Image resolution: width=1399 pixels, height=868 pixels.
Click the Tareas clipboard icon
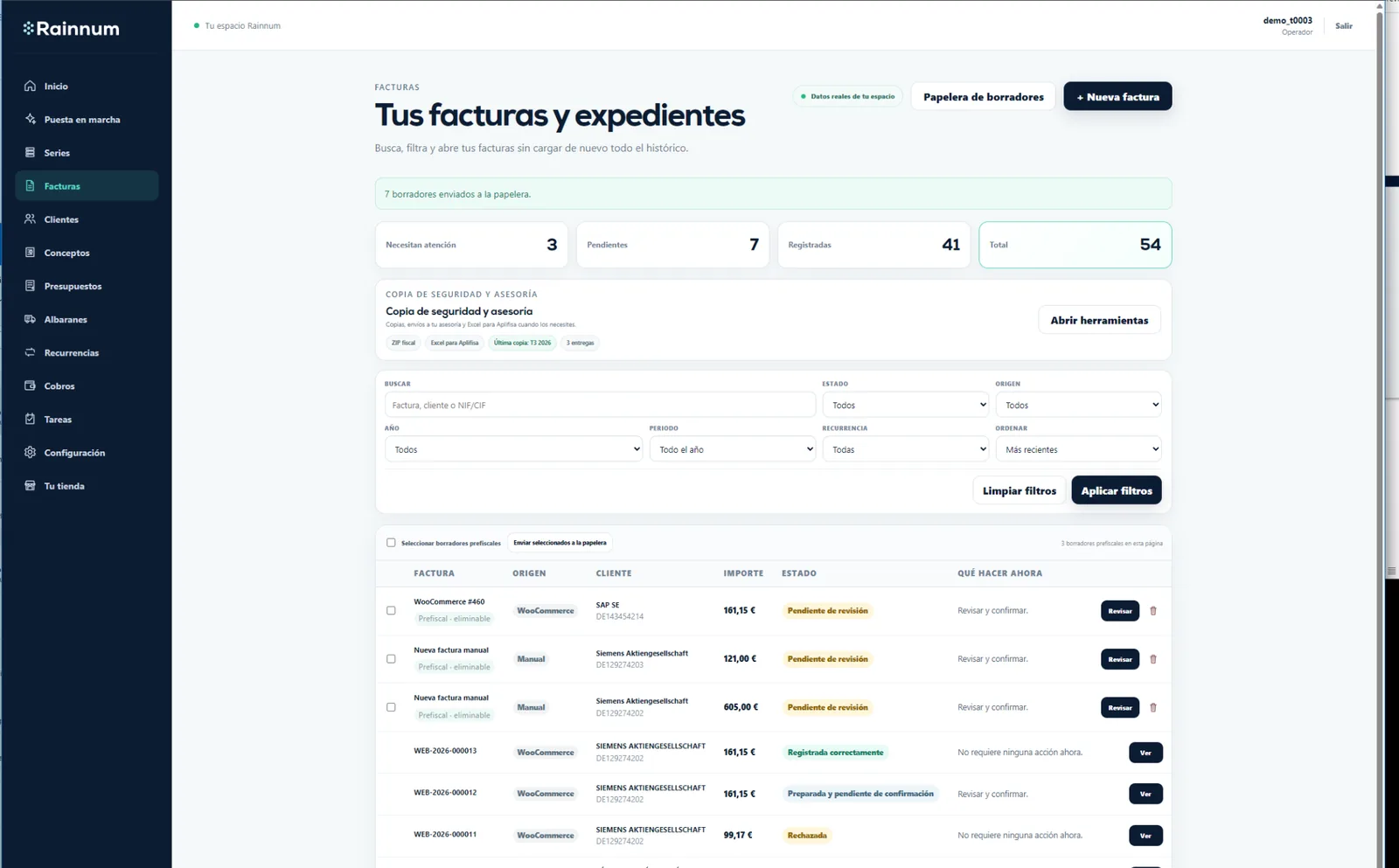click(30, 419)
